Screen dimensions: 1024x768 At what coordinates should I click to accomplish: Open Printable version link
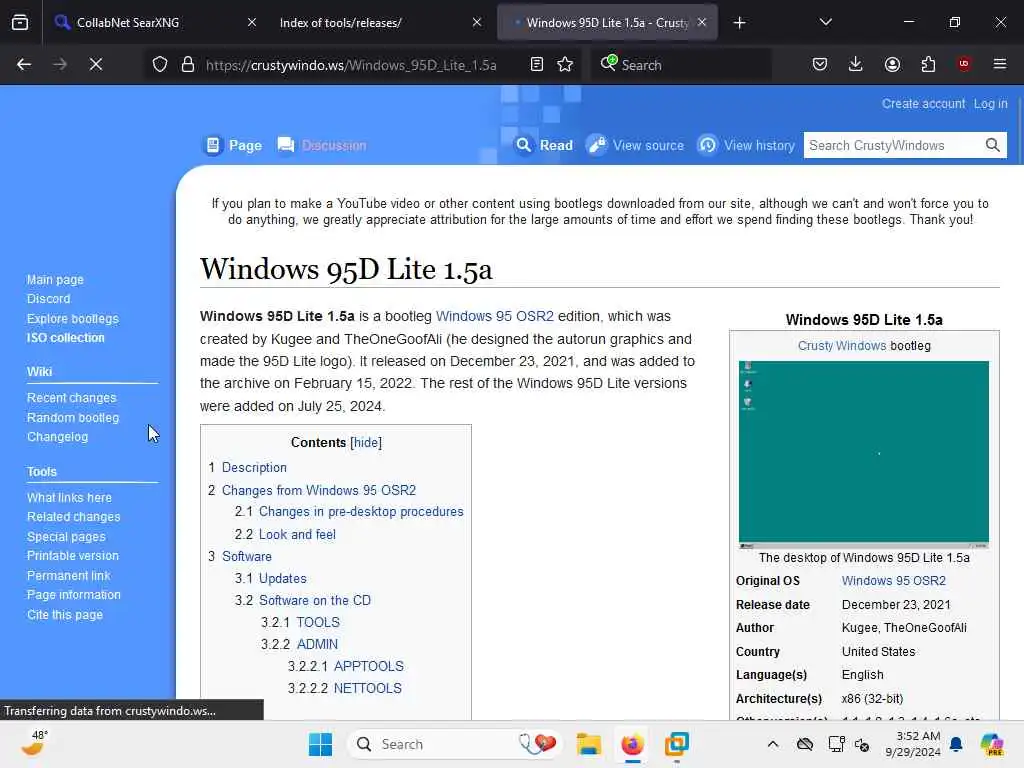pos(72,556)
